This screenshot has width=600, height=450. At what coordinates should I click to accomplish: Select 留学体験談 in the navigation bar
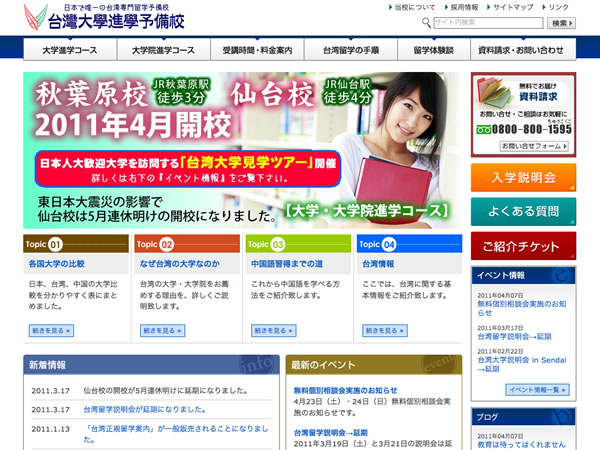pos(432,50)
